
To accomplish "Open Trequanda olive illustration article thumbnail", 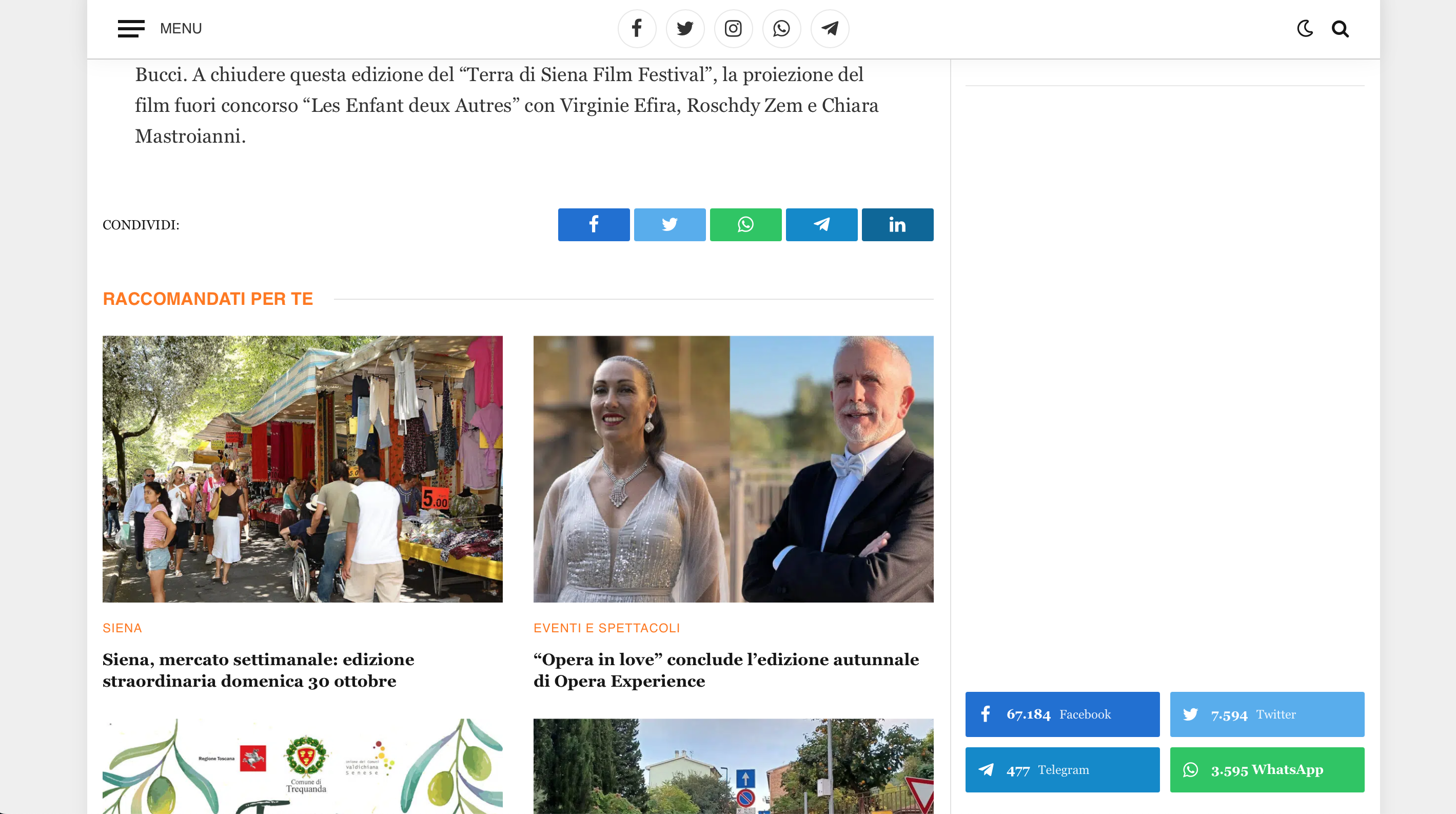I will 302,766.
